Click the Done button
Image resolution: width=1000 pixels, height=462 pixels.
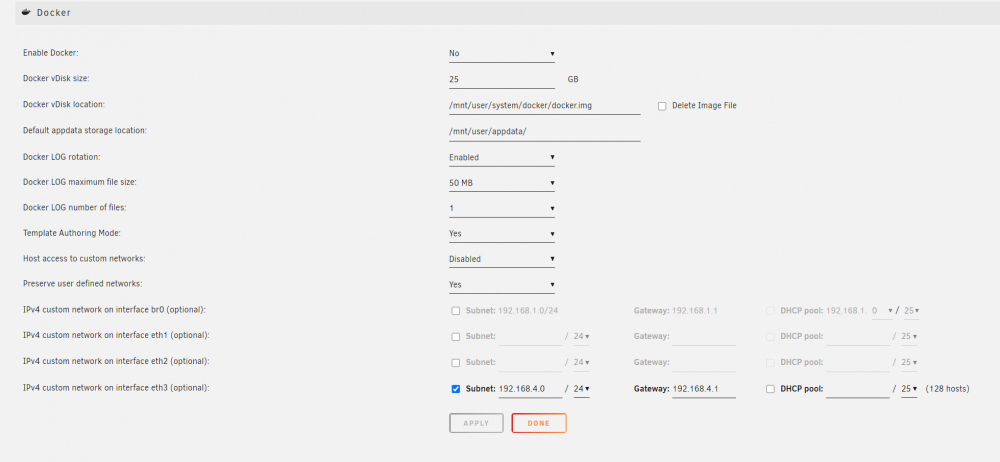click(539, 423)
